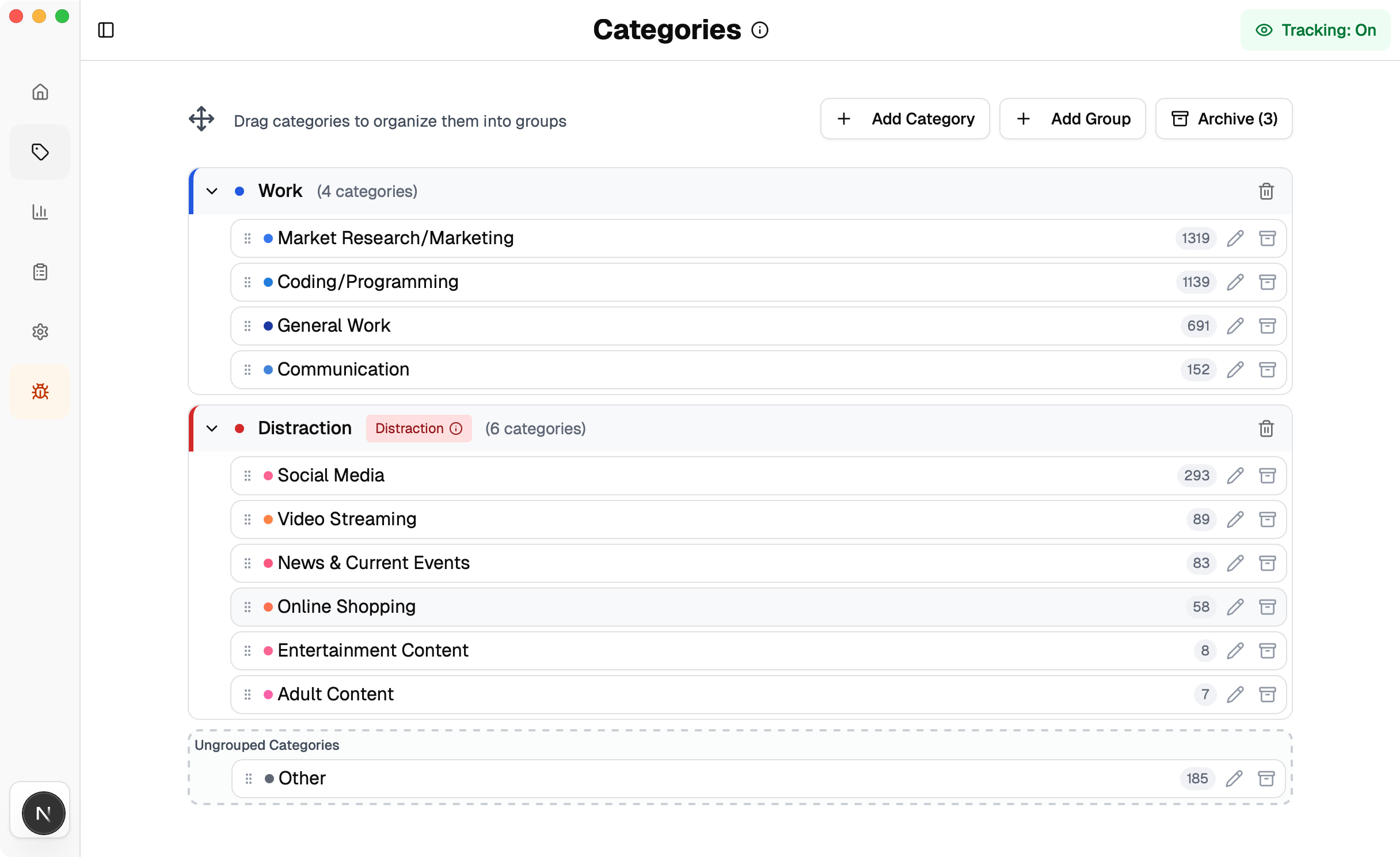Edit the Social Media category
Image resolution: width=1400 pixels, height=857 pixels.
click(x=1235, y=475)
